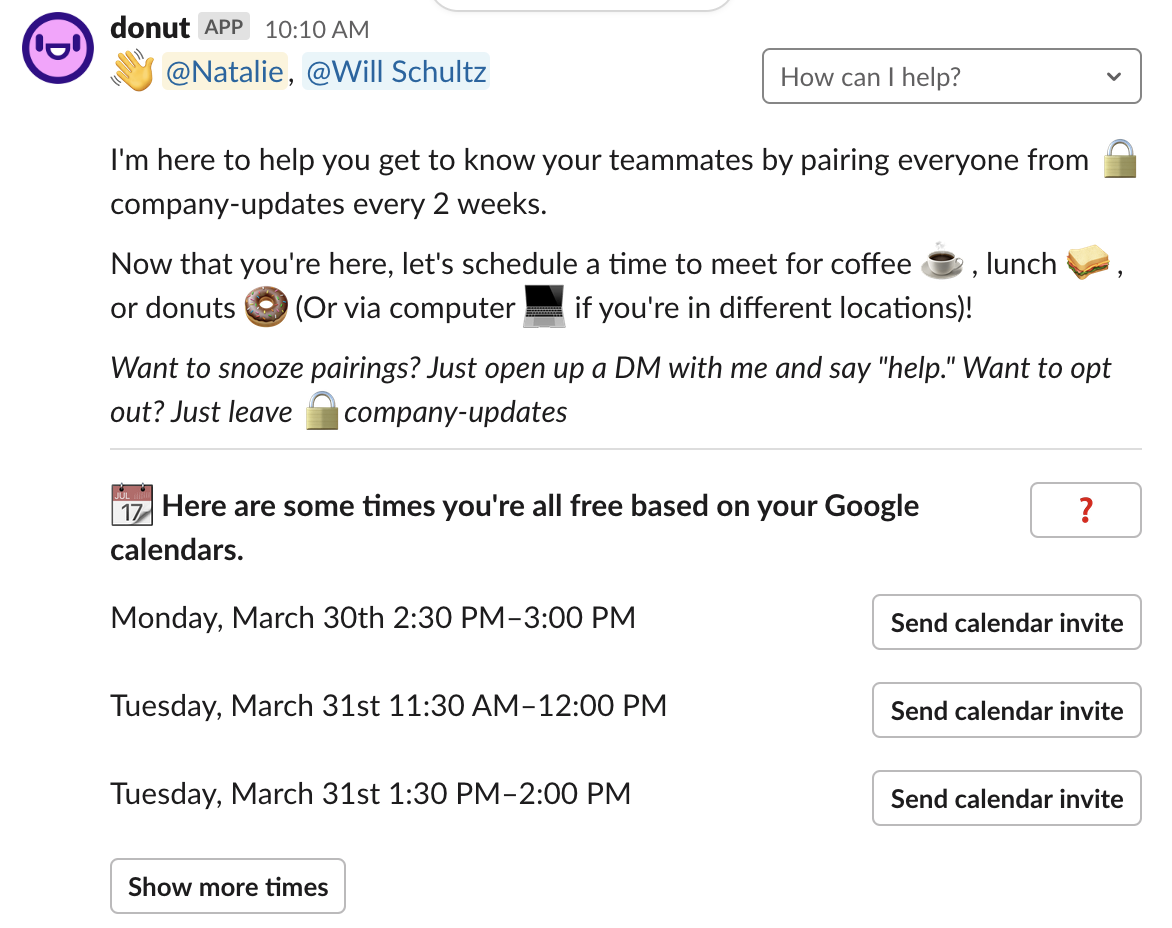Send invite for Tuesday 1:30 PM slot

1006,798
